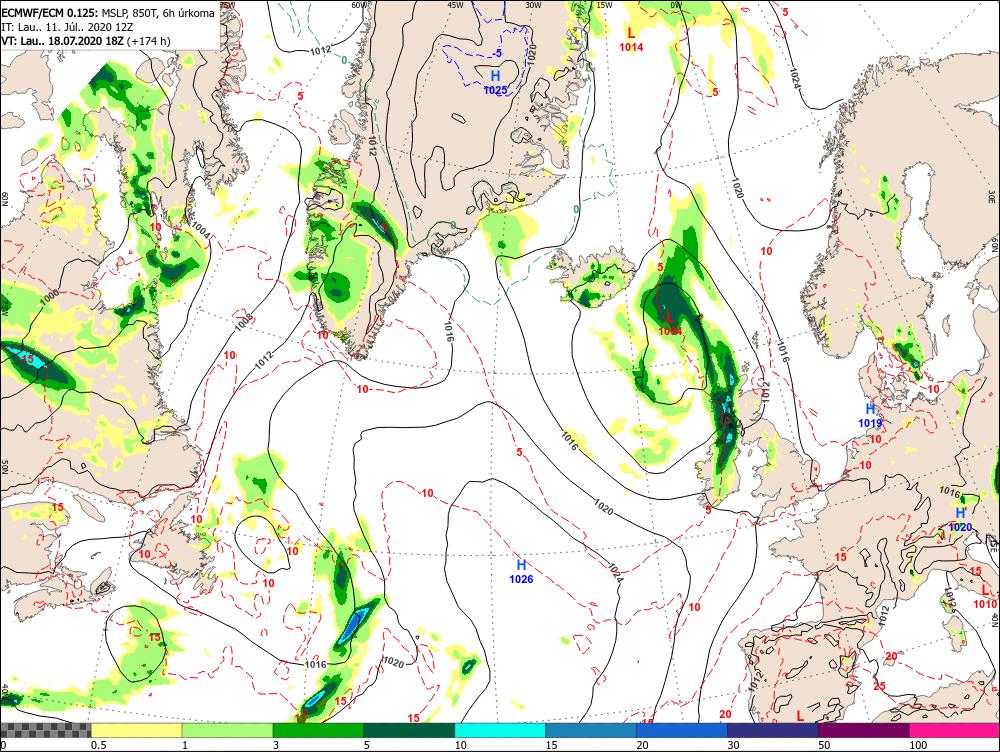
Task: Click the '50' legend scale value
Action: click(x=824, y=745)
